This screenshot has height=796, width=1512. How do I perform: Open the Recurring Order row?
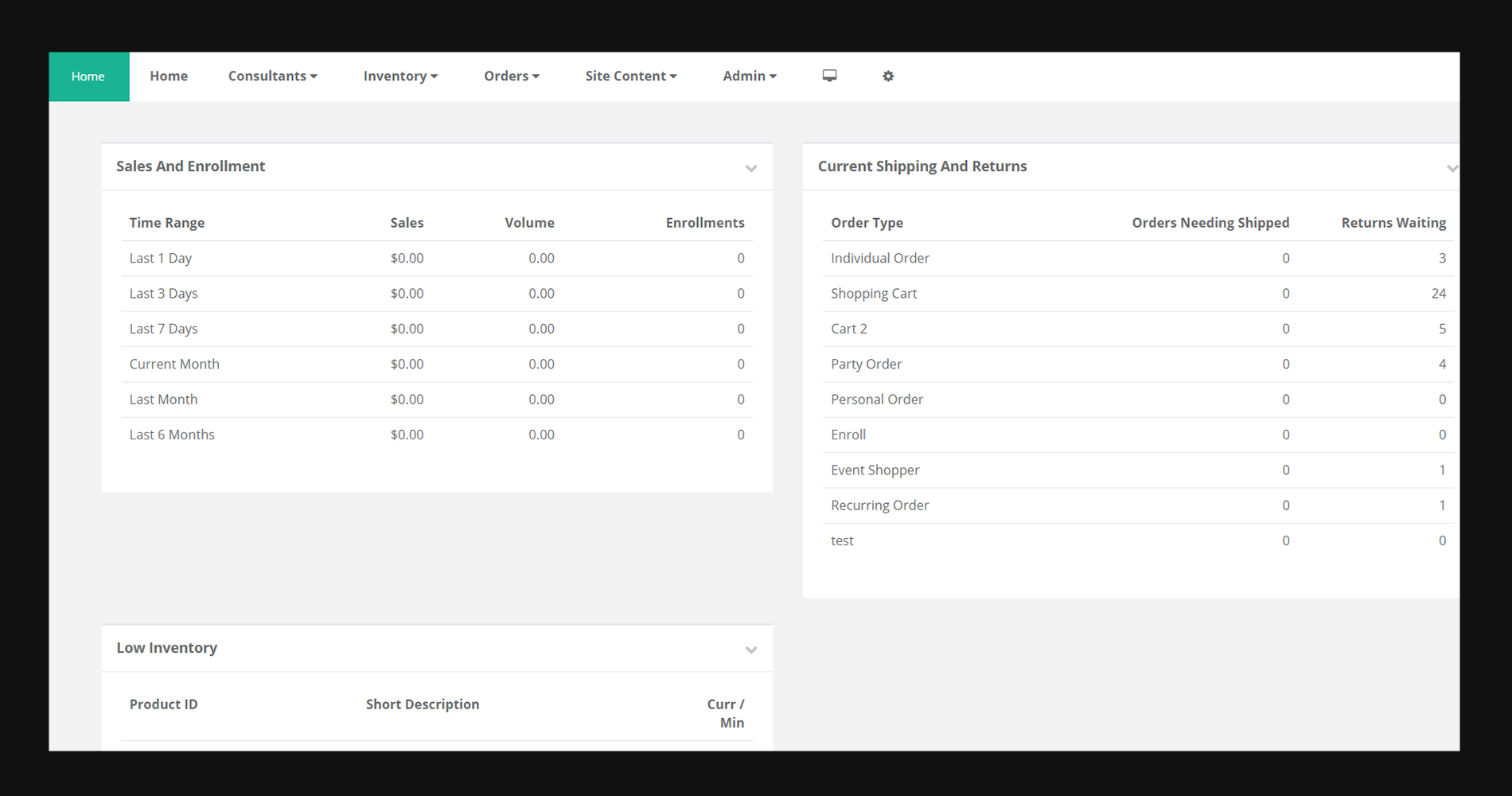point(879,505)
